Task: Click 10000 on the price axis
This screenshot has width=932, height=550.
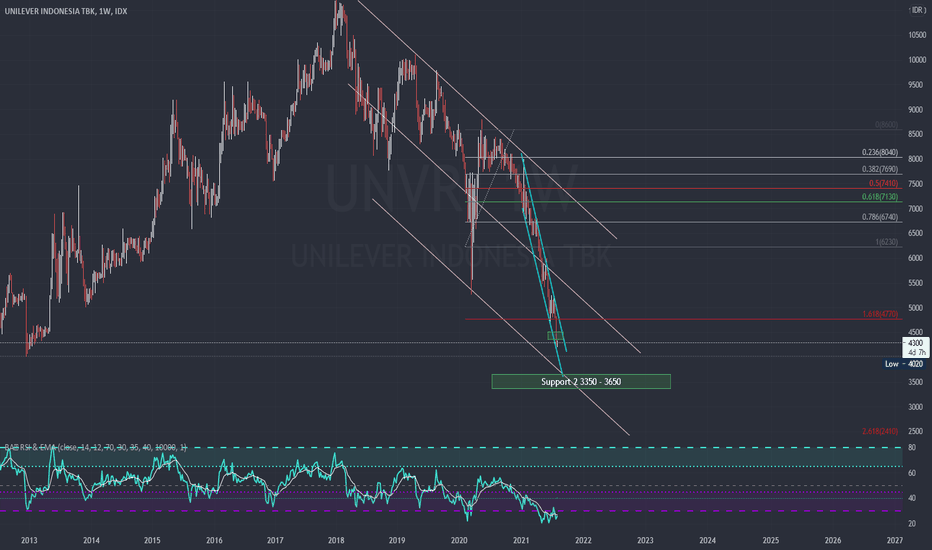Action: [x=917, y=60]
